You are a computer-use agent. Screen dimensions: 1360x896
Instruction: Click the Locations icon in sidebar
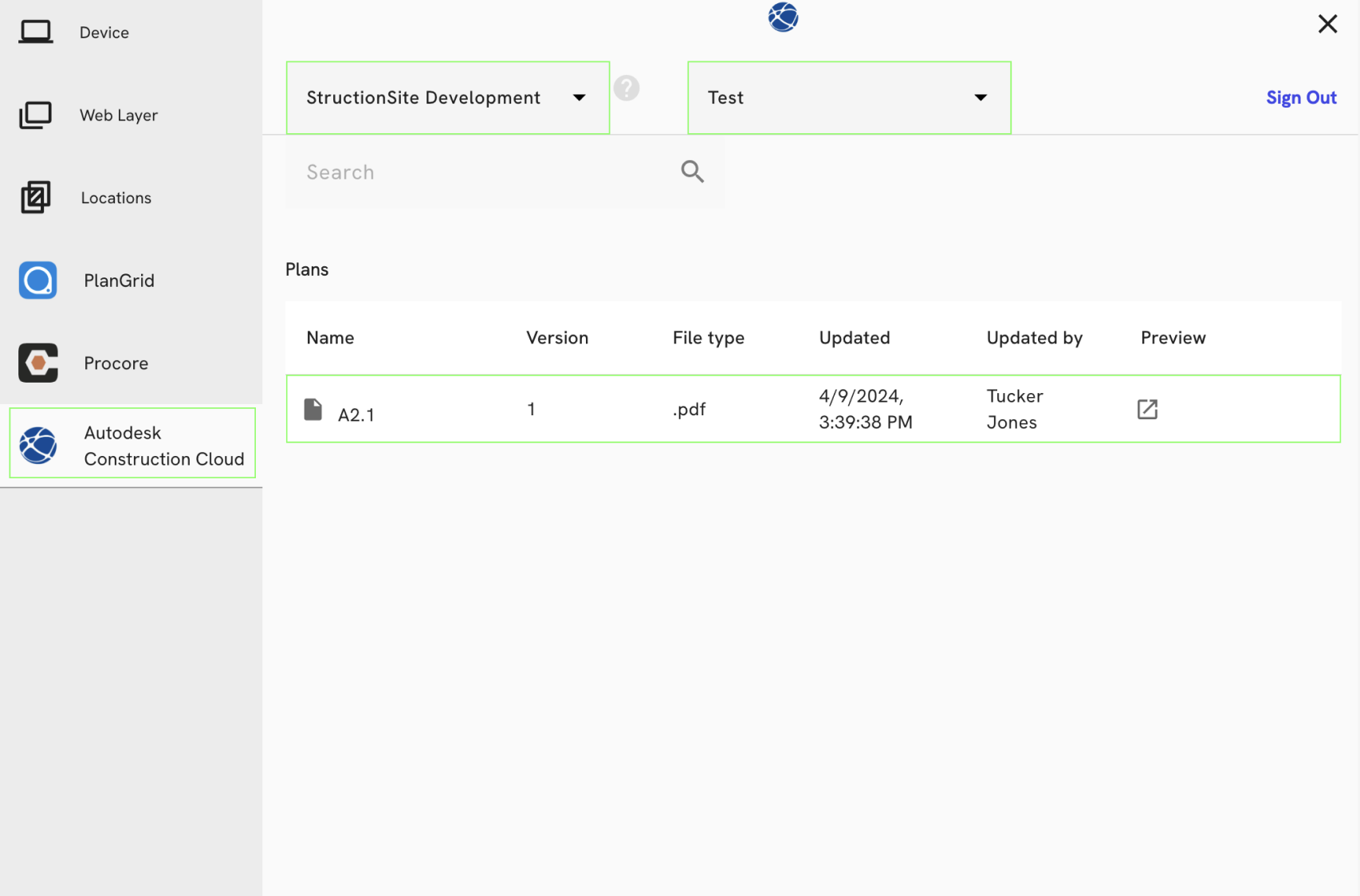pos(36,198)
